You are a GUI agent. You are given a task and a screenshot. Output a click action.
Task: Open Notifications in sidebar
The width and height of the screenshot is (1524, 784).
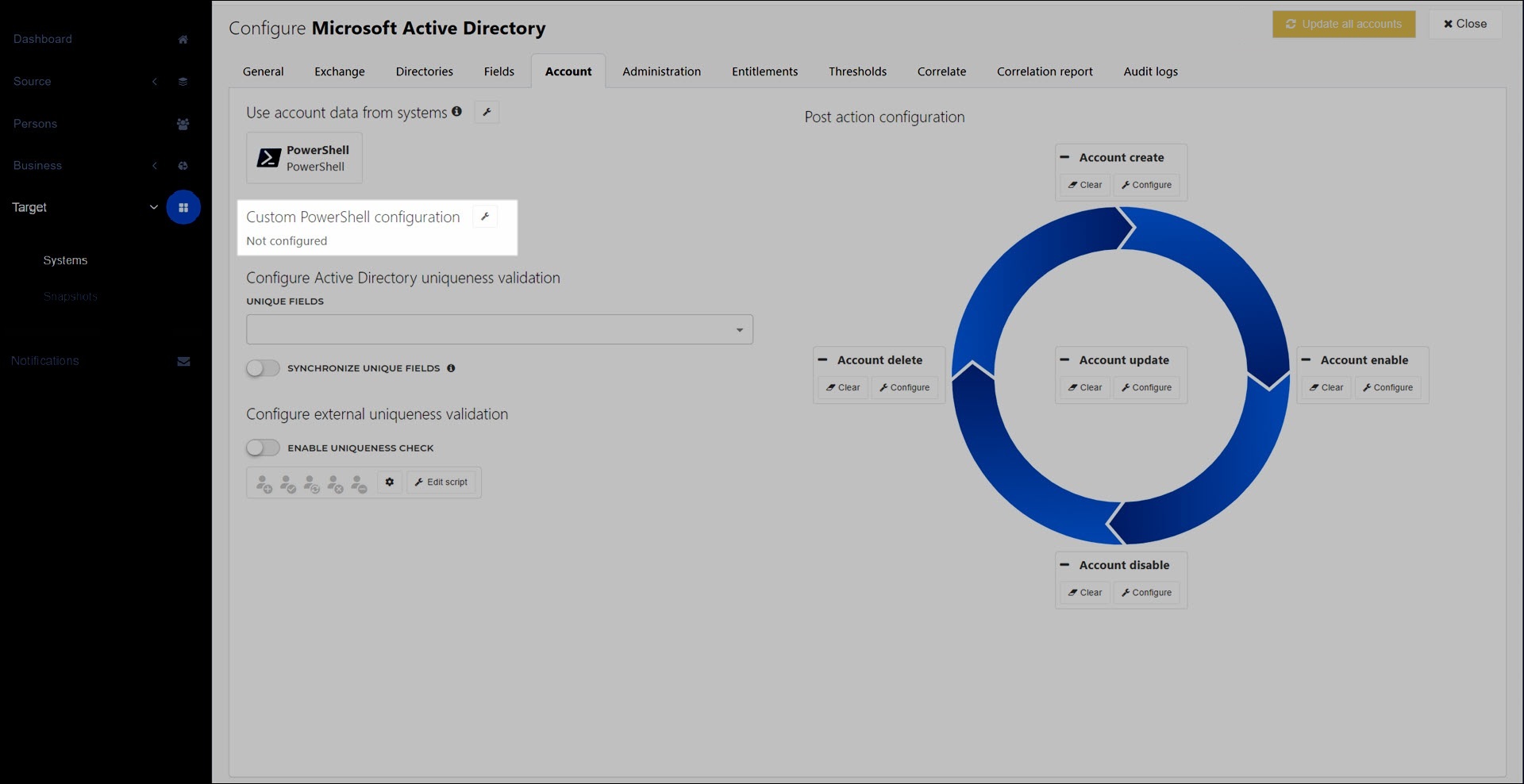point(45,360)
